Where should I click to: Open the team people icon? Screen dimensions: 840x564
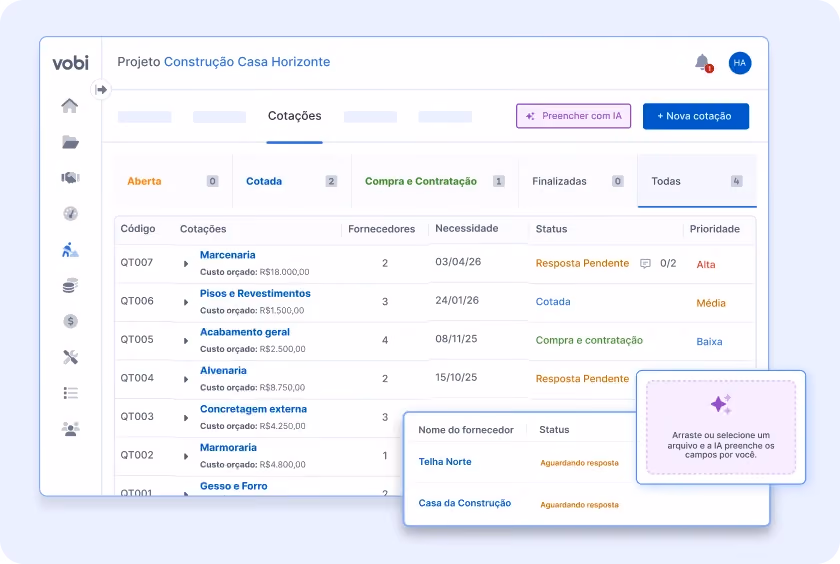70,428
